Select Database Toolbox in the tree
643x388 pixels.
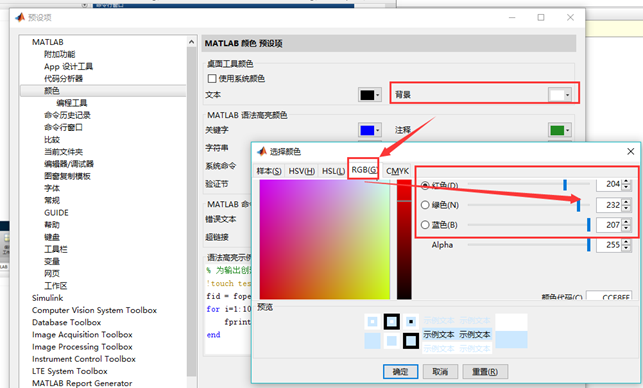[x=66, y=322]
